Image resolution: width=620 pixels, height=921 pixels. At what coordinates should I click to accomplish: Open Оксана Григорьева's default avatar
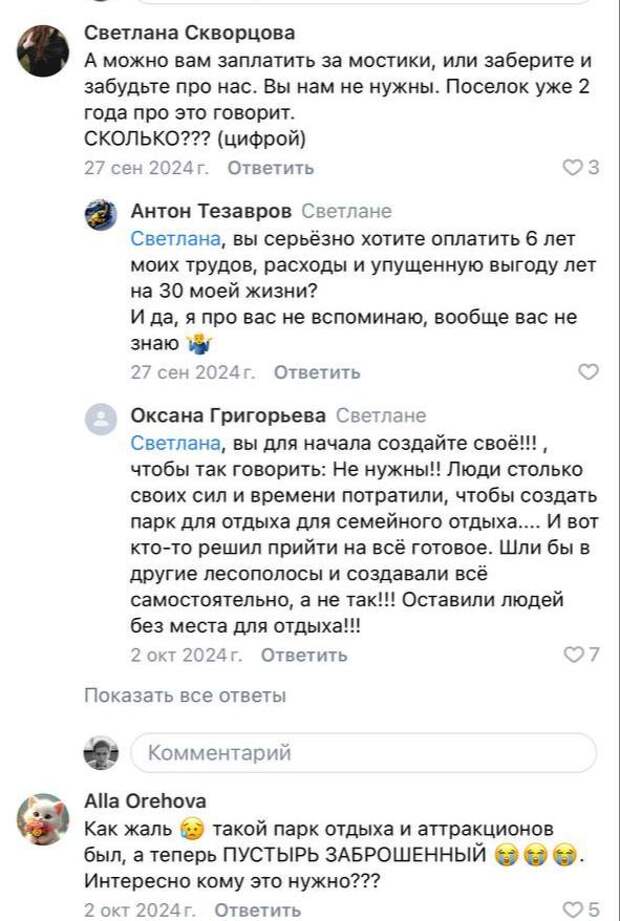[100, 418]
